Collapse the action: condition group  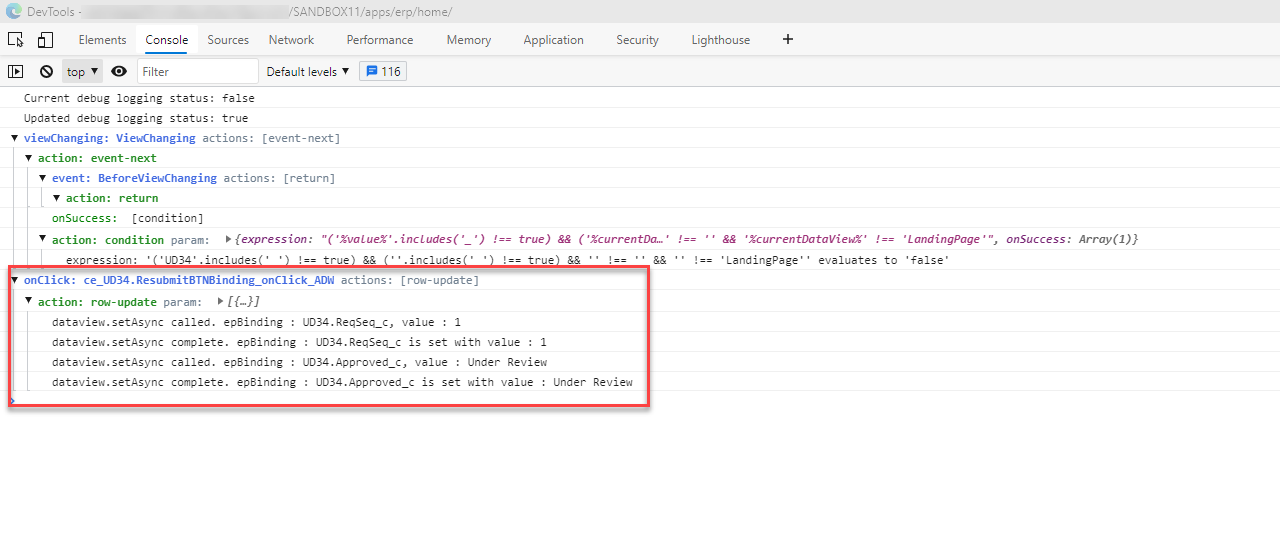click(x=43, y=239)
